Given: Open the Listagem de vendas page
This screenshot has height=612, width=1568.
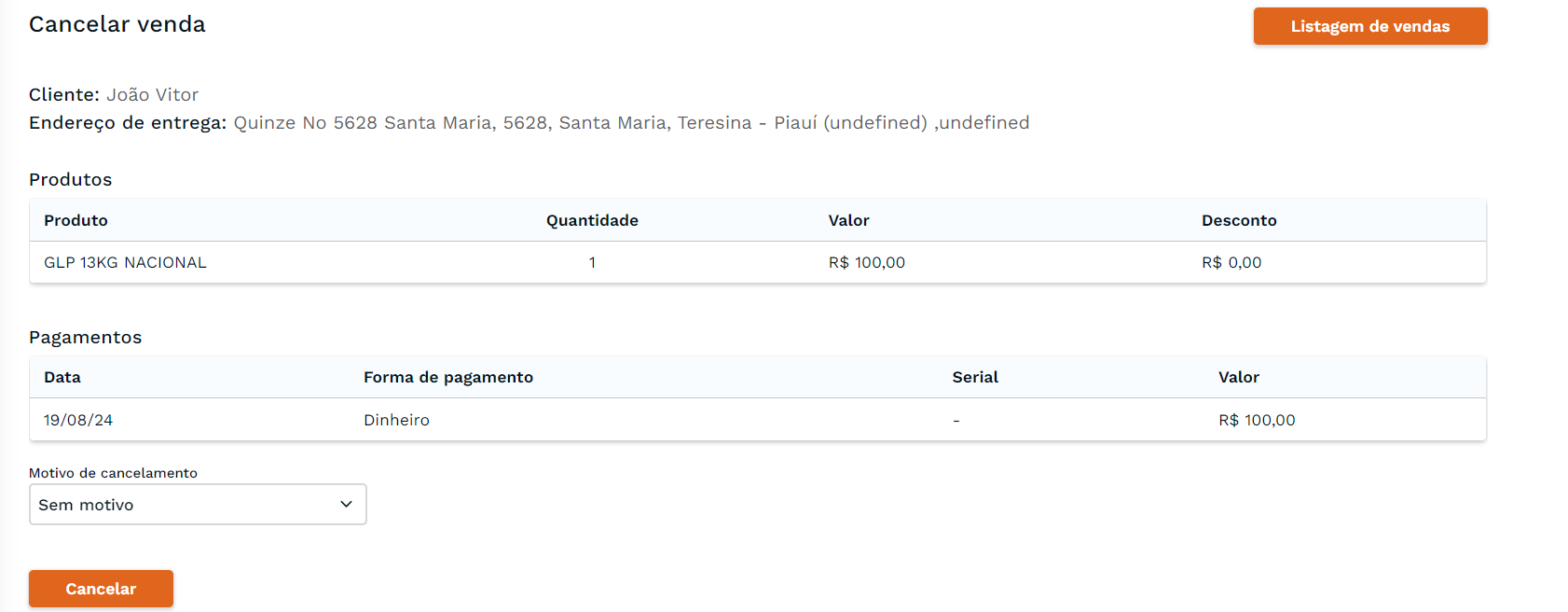Looking at the screenshot, I should click(x=1369, y=26).
